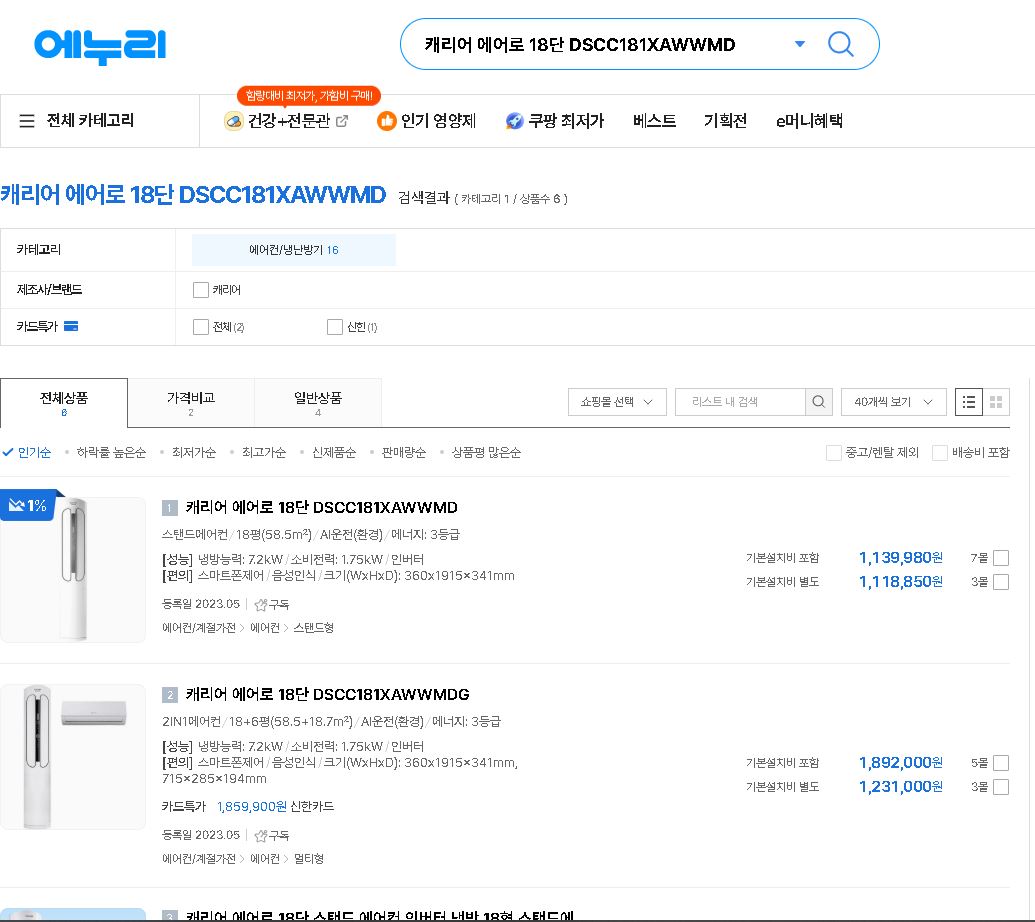Viewport: 1035px width, 922px height.
Task: Switch to 가격비교 tab
Action: pyautogui.click(x=191, y=403)
